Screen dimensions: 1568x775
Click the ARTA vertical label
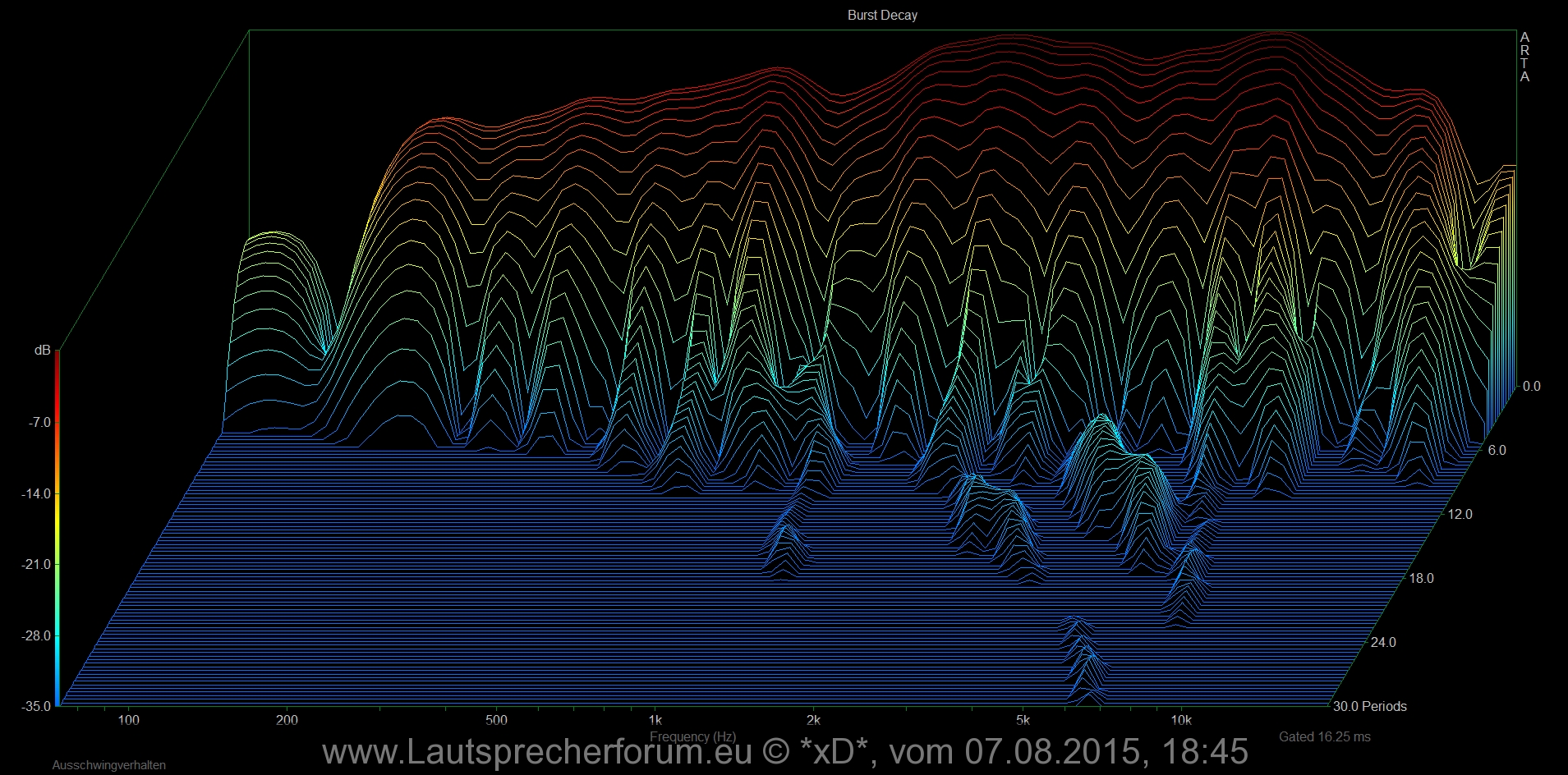(1524, 57)
